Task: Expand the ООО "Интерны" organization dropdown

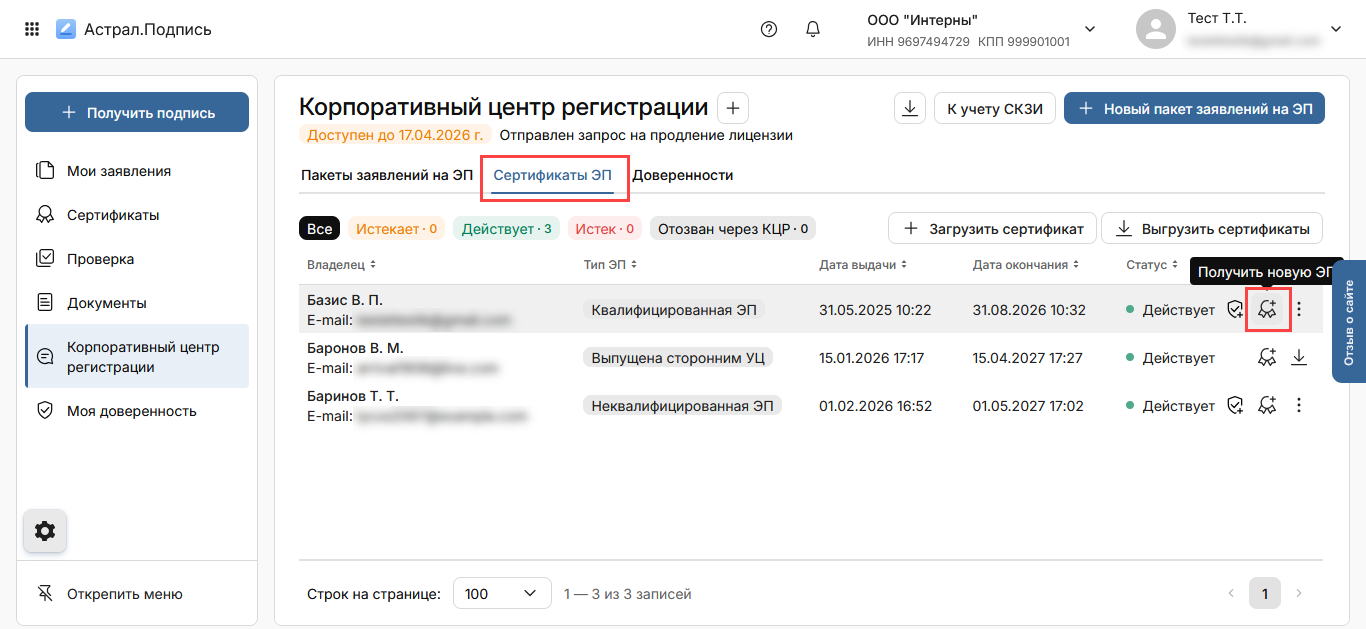Action: pyautogui.click(x=1090, y=29)
